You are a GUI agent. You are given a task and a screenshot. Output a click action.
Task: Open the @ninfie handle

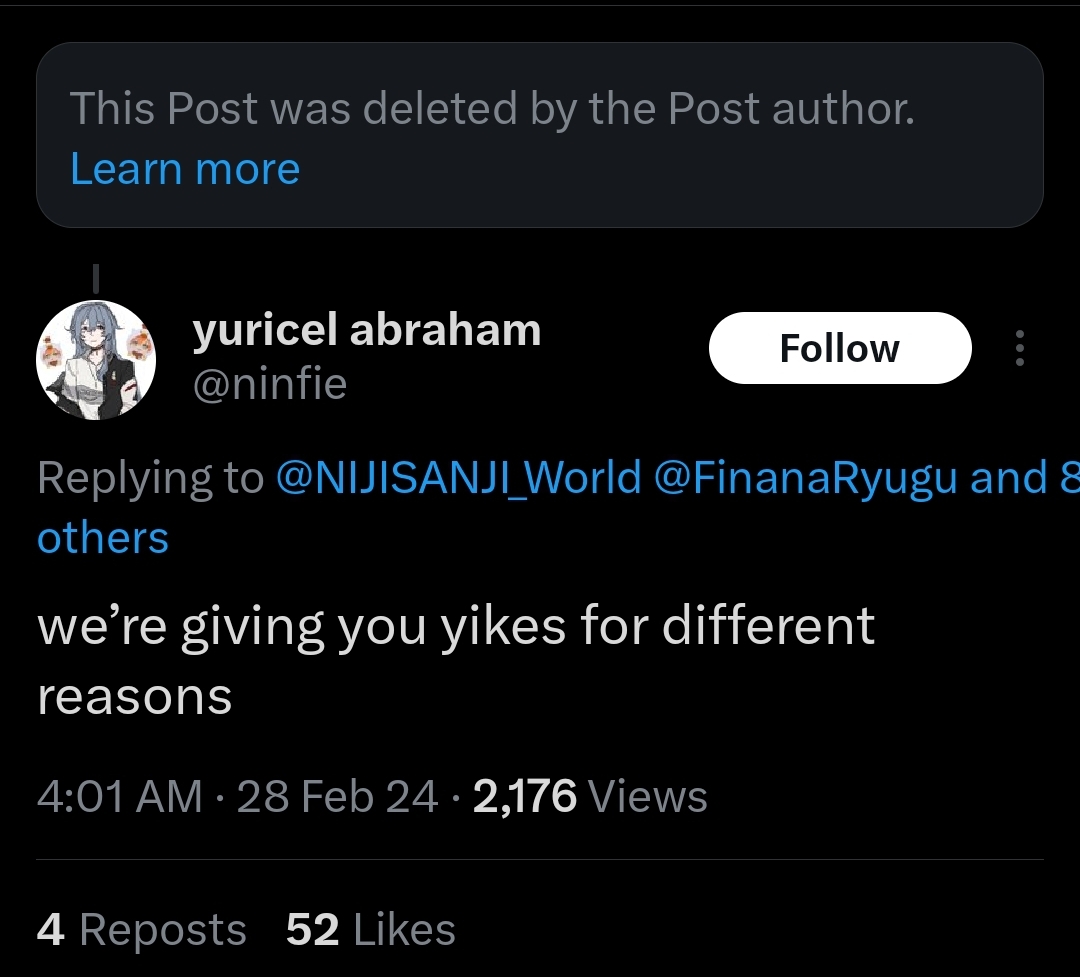269,384
